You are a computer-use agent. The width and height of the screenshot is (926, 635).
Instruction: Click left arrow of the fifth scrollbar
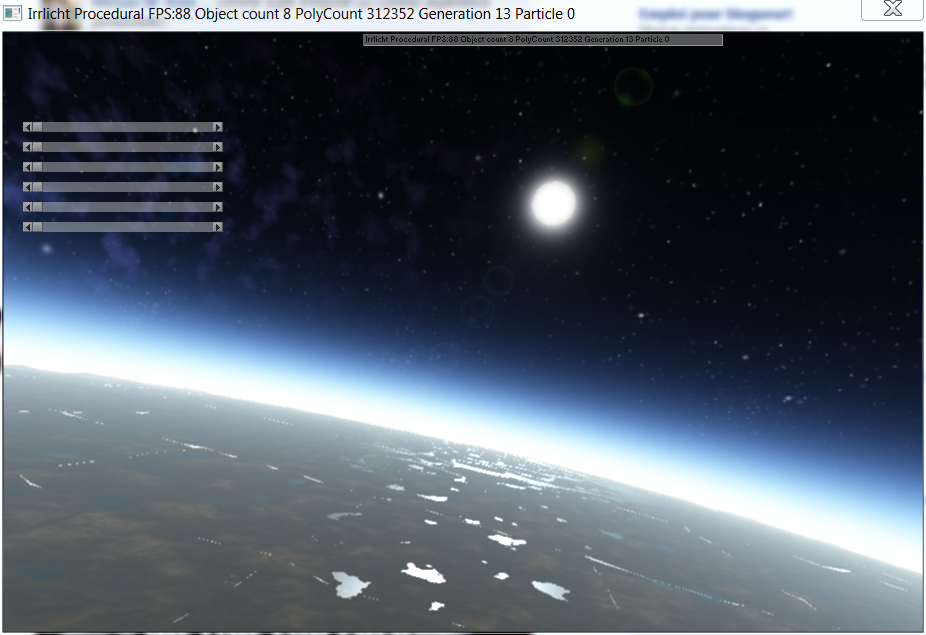(x=28, y=207)
